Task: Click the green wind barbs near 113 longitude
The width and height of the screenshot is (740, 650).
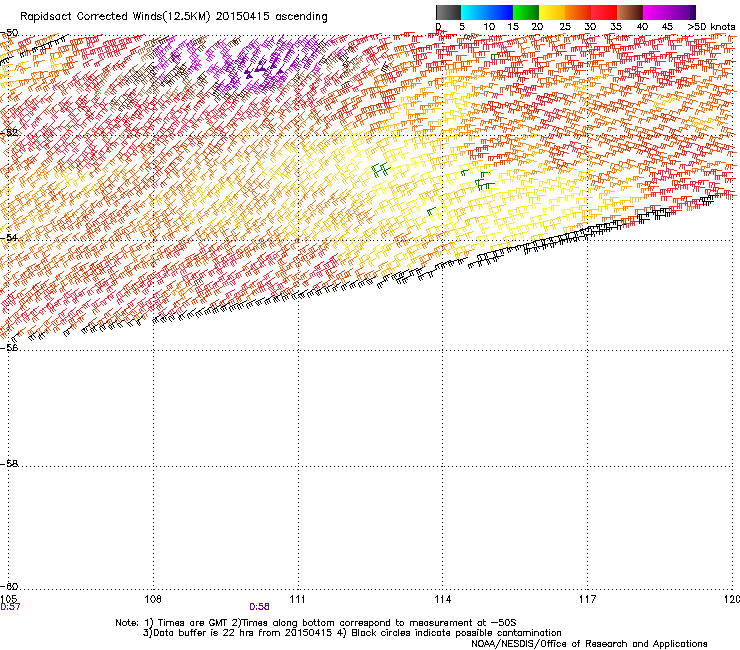Action: coord(380,169)
